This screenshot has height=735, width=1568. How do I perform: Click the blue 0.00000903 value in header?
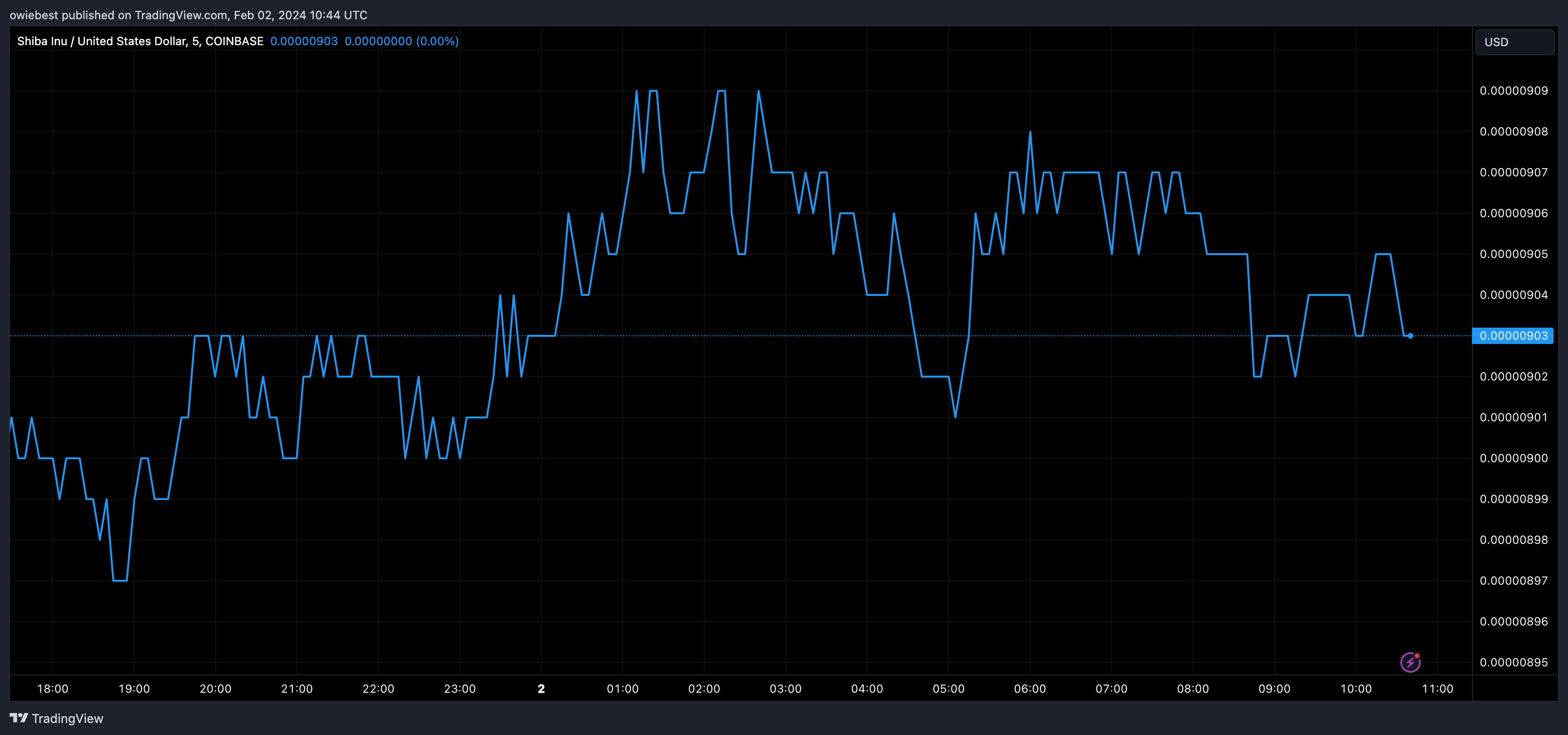tap(304, 41)
